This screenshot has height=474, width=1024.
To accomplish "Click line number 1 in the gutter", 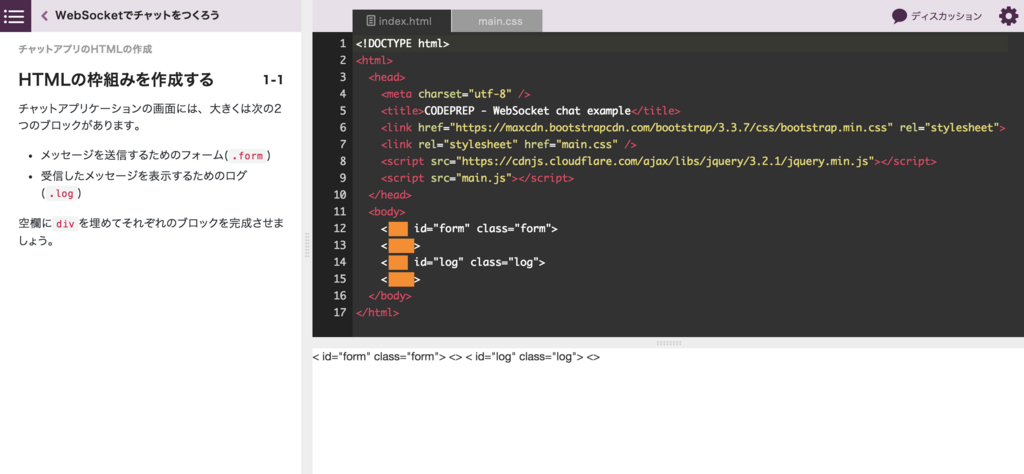I will coord(343,44).
